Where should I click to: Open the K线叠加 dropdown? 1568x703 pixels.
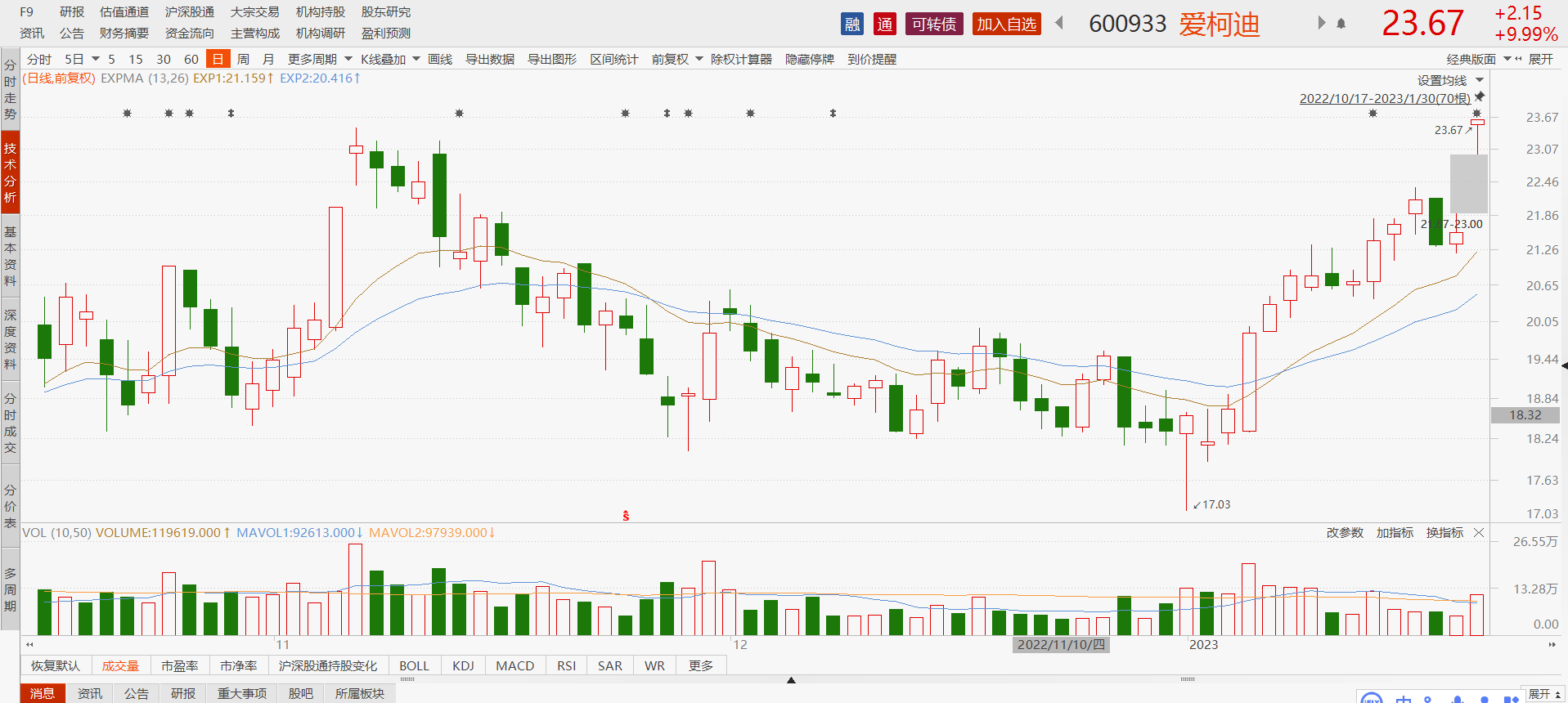coord(416,59)
